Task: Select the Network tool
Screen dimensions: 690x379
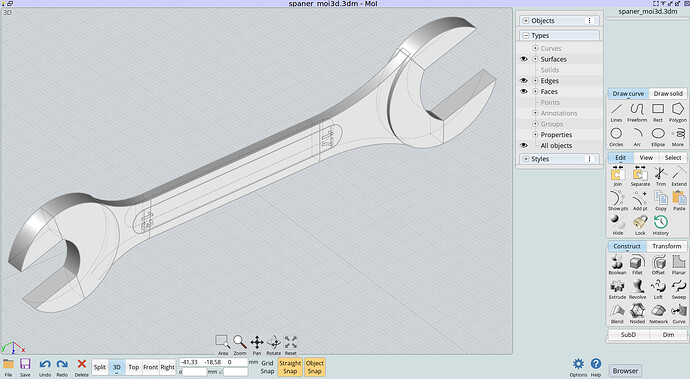Action: 658,314
